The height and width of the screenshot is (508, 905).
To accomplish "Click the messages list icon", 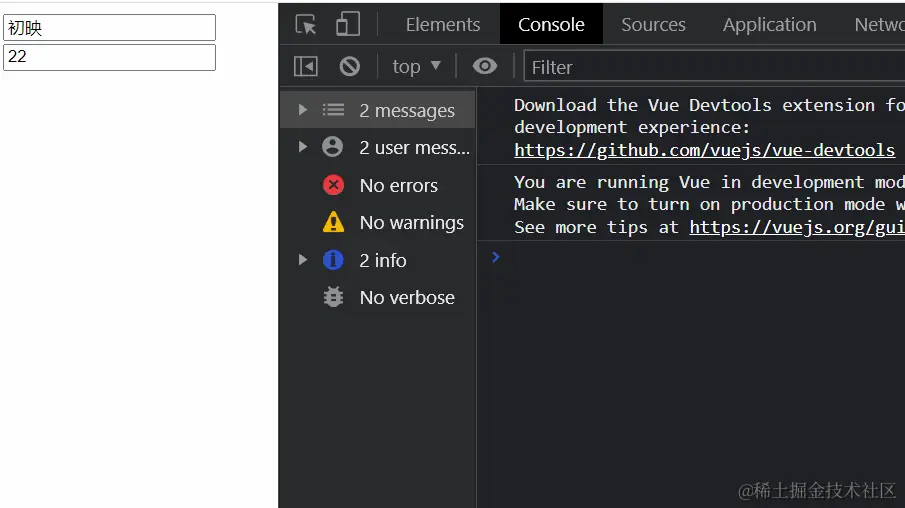I will (x=333, y=109).
